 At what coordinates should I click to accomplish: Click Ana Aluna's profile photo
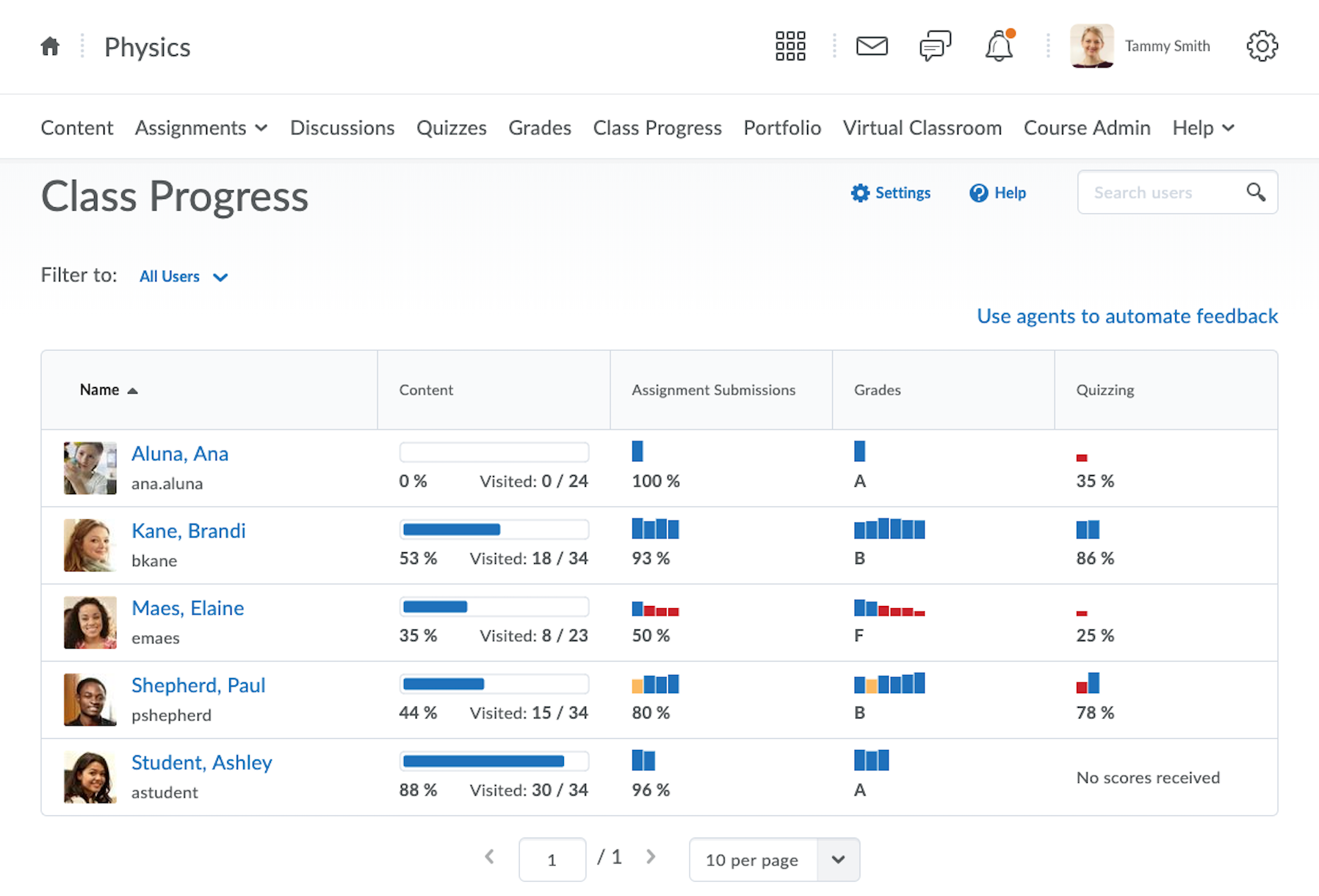tap(90, 468)
